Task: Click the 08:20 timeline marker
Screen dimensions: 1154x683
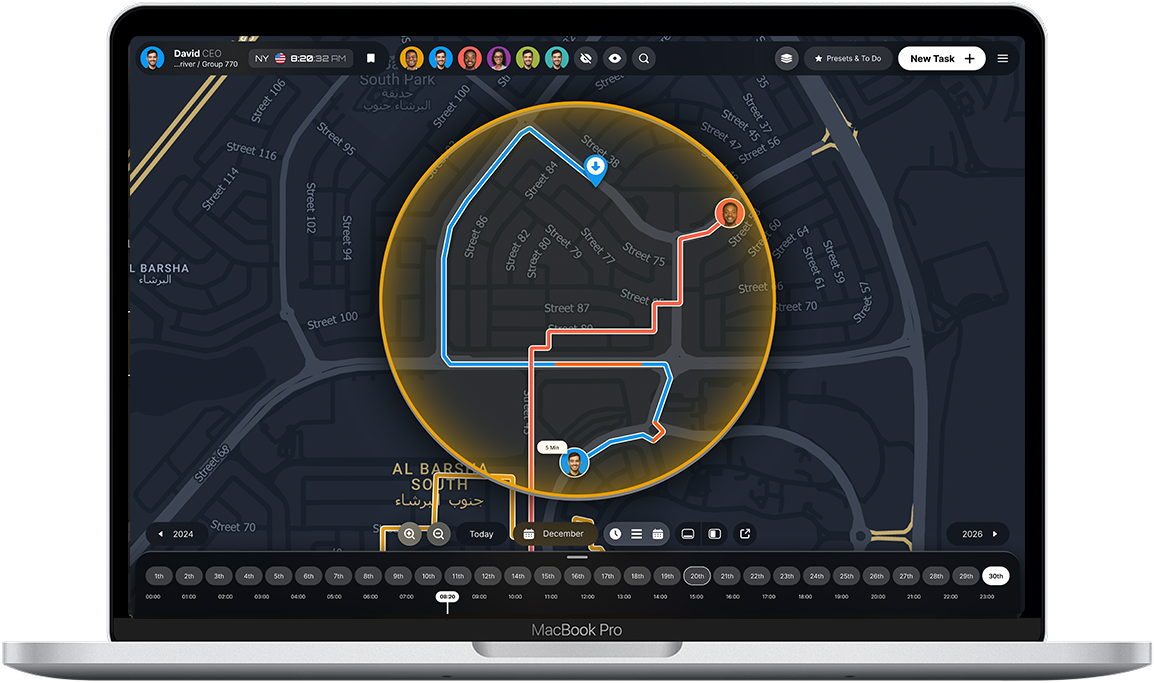Action: [x=446, y=597]
